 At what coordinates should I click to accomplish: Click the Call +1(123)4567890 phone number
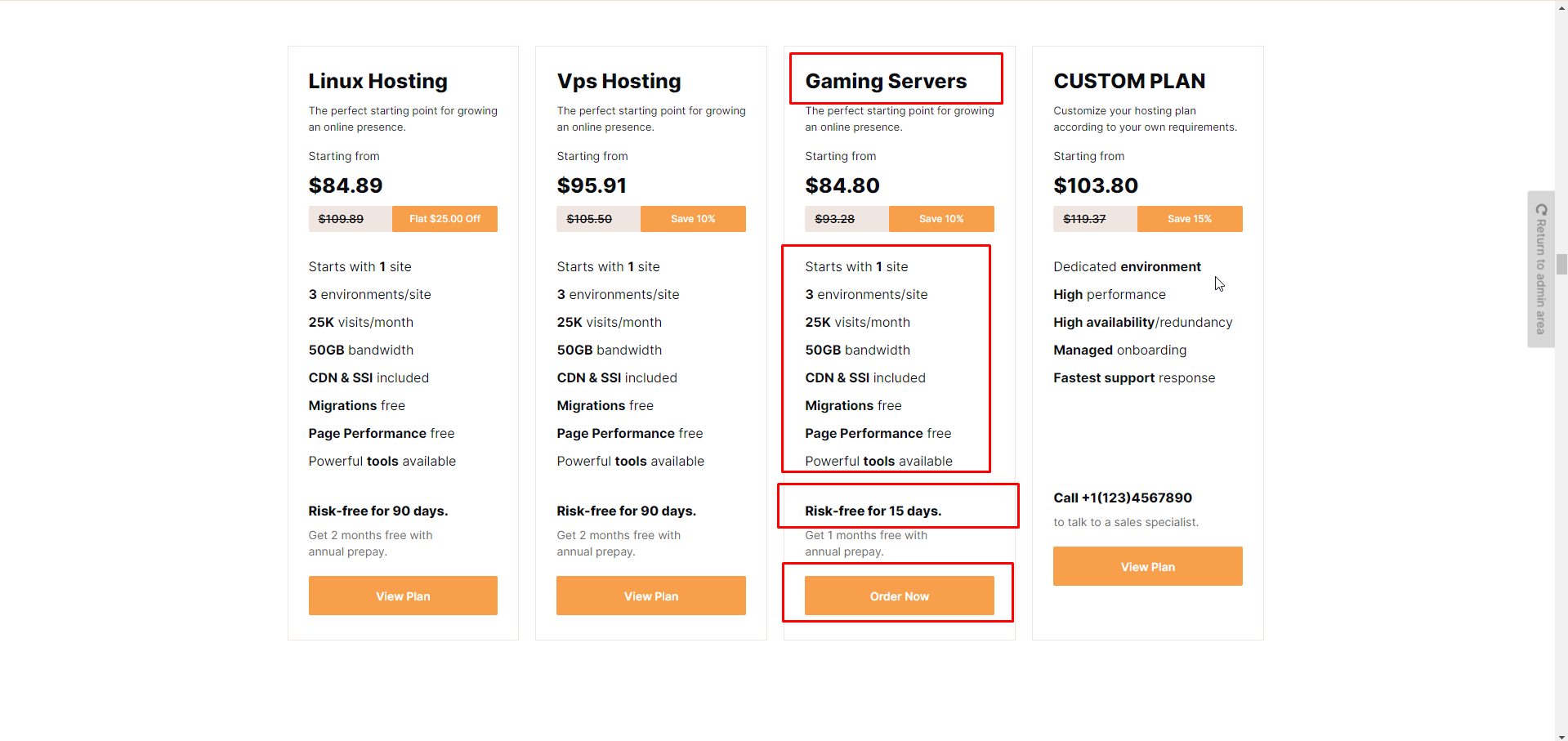point(1122,498)
